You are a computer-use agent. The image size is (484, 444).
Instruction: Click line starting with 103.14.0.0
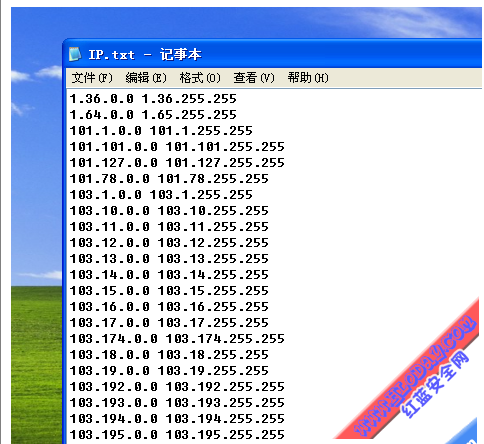169,275
